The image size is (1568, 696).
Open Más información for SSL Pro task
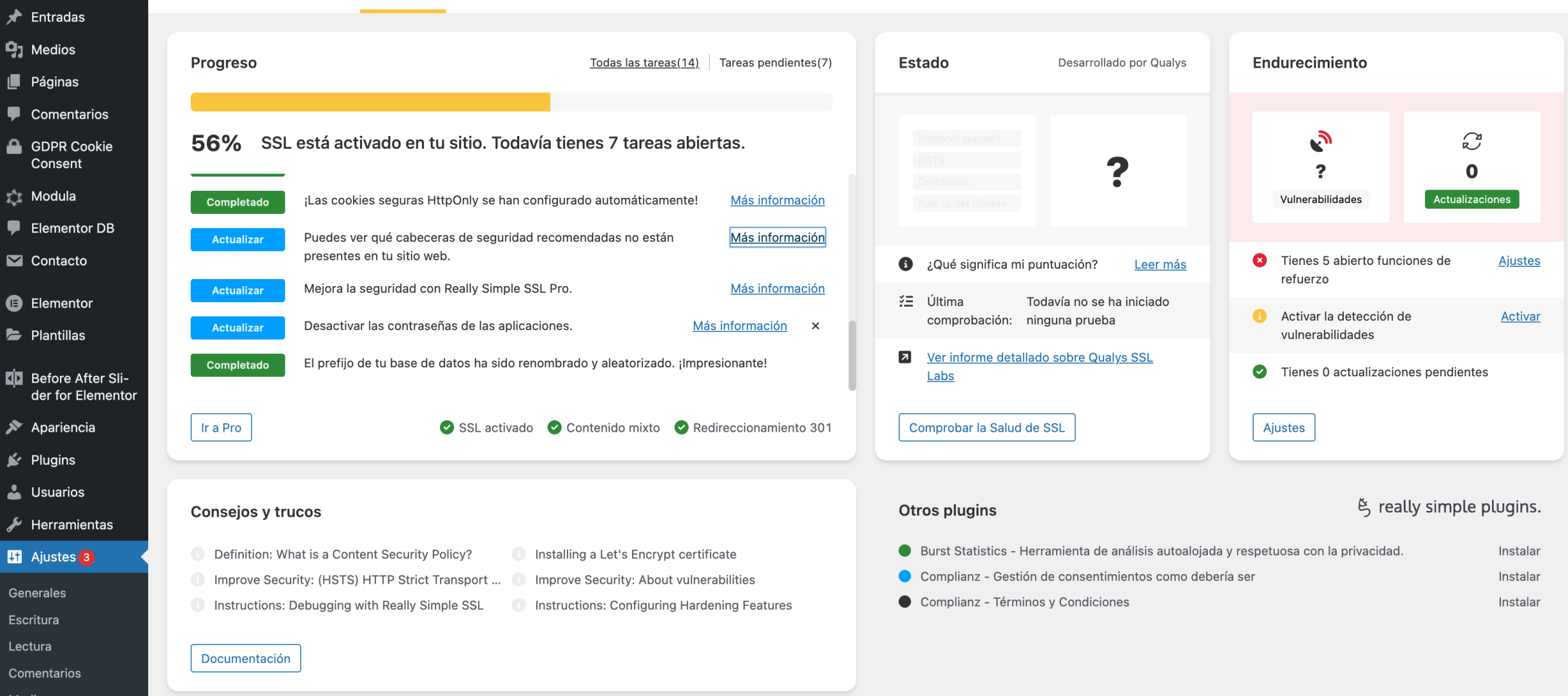click(778, 289)
